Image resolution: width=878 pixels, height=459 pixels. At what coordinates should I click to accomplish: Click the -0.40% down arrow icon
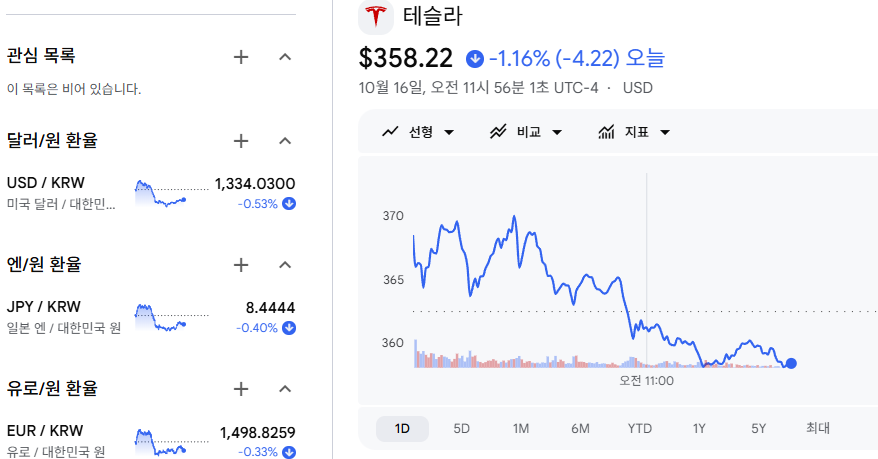tap(289, 328)
